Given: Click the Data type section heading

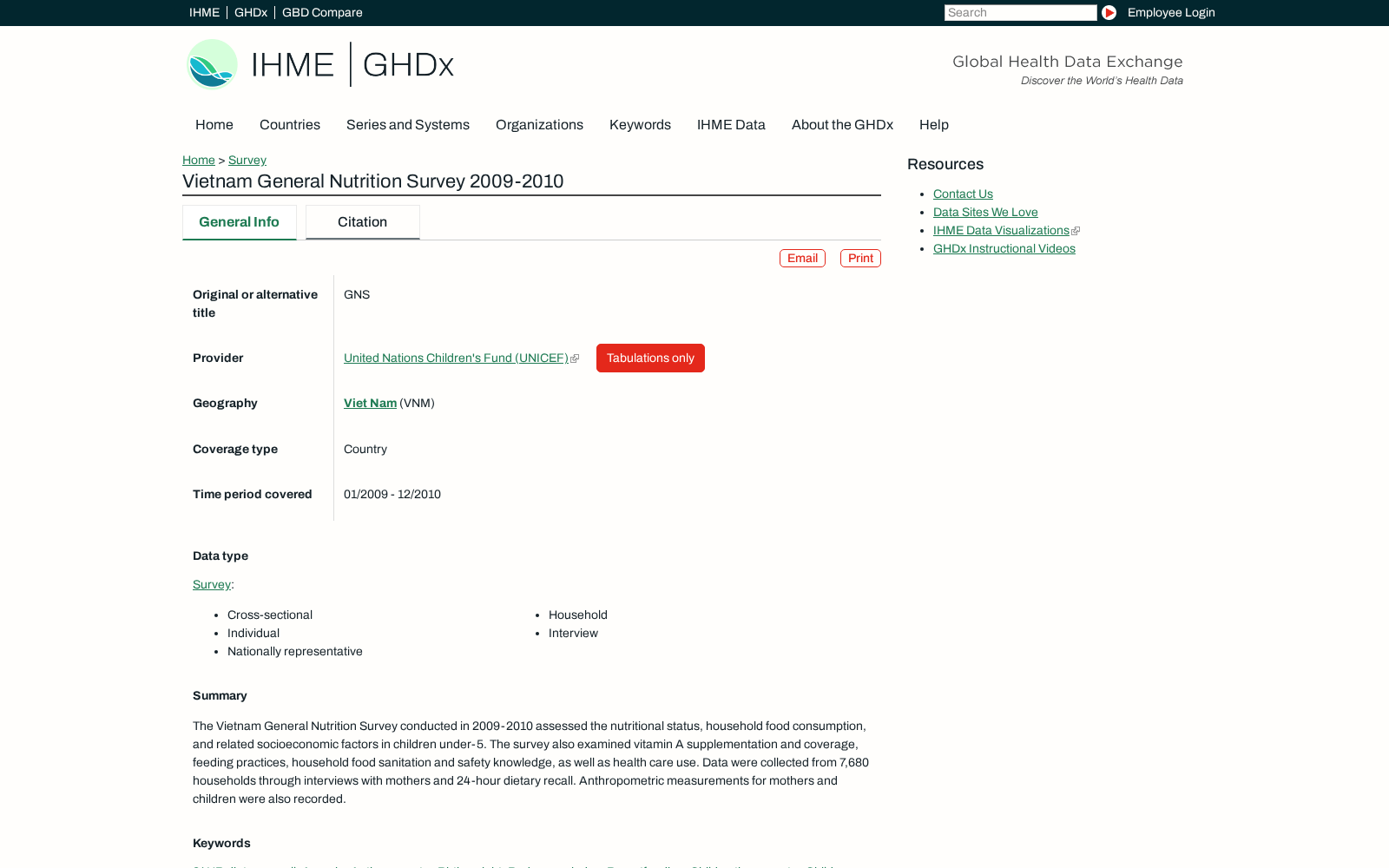Looking at the screenshot, I should (x=221, y=556).
